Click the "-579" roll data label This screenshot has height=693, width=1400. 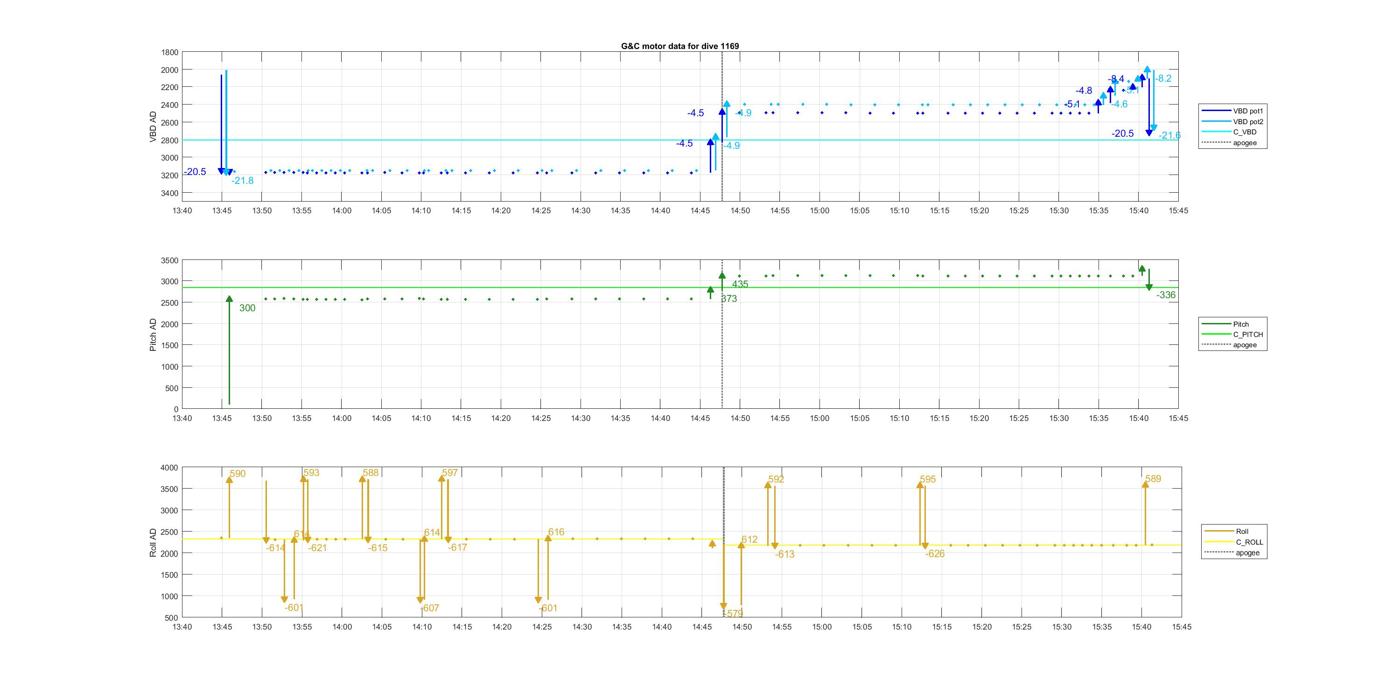click(733, 614)
